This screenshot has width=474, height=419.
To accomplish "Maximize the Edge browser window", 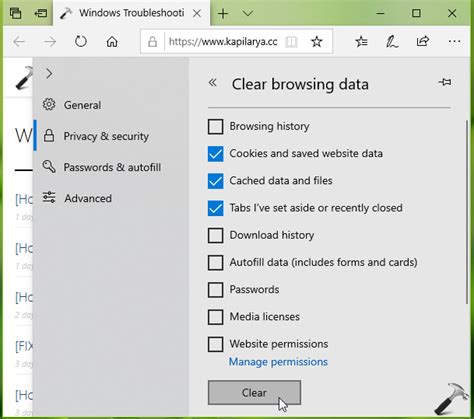I will pos(416,13).
